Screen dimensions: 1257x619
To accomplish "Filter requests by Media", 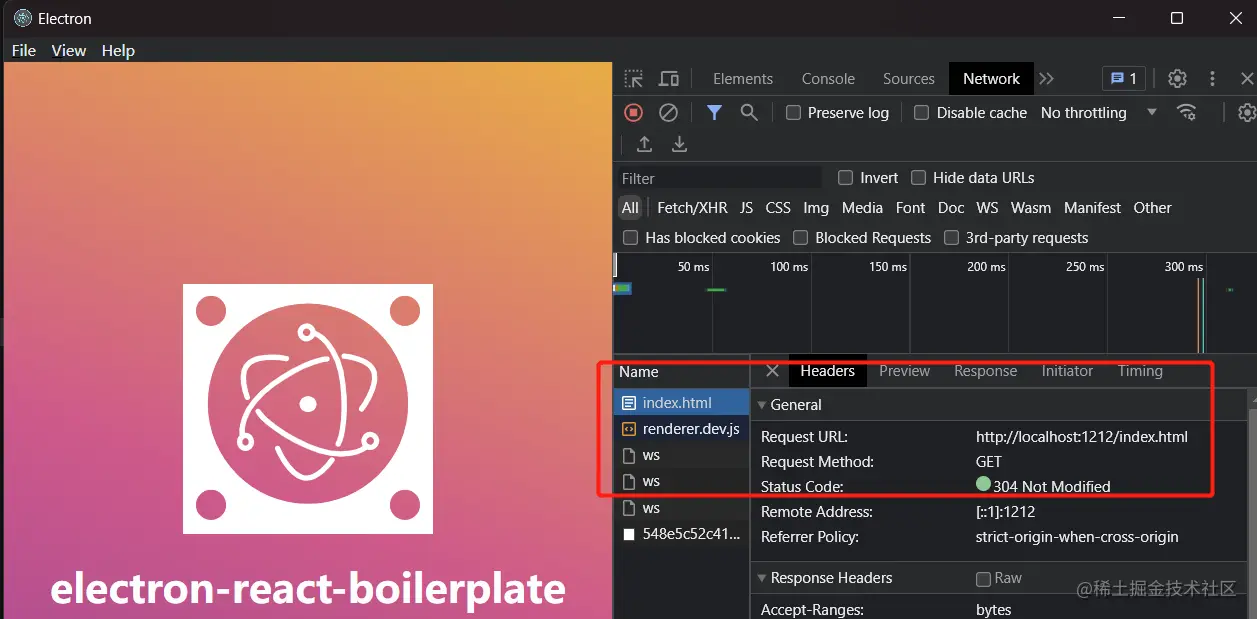I will (862, 208).
